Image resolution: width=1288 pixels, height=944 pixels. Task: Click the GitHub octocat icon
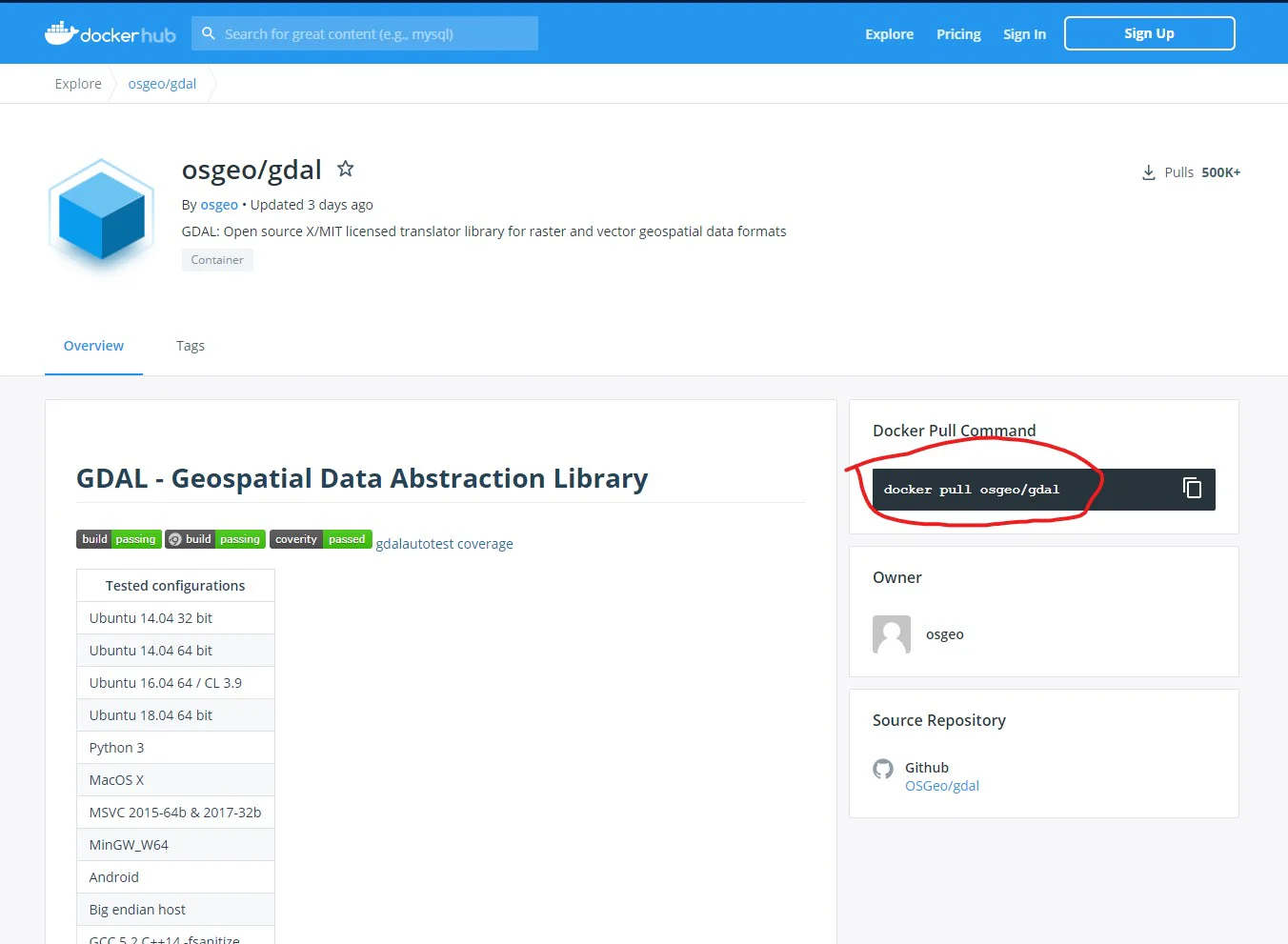pos(883,769)
